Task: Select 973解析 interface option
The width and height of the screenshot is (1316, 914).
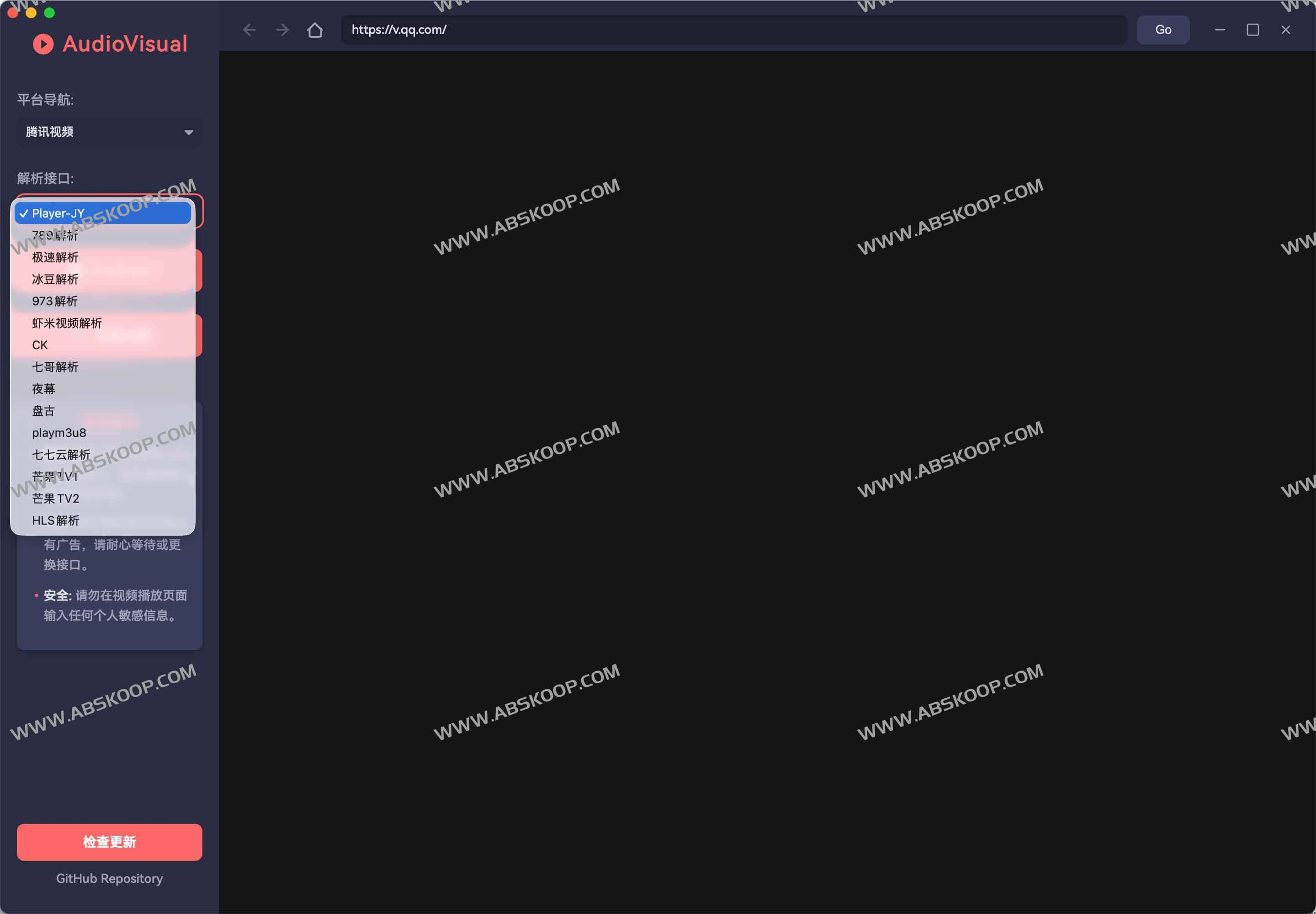Action: [x=54, y=301]
